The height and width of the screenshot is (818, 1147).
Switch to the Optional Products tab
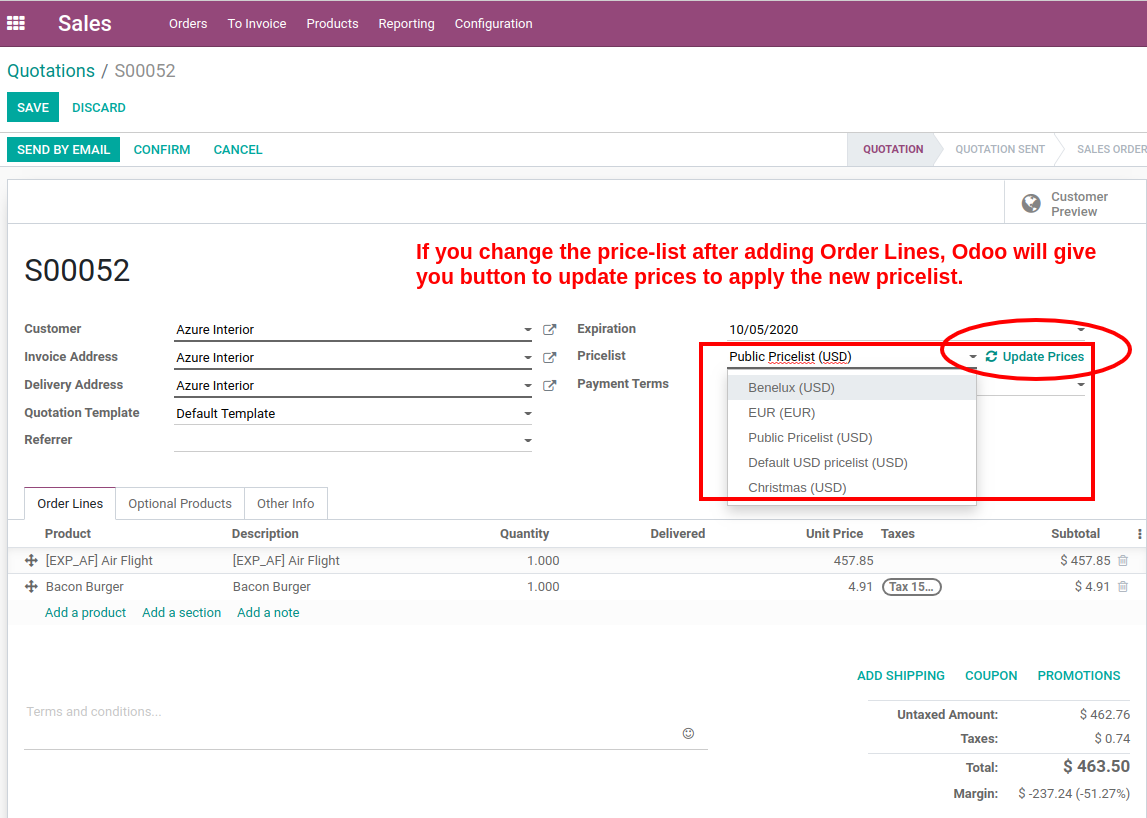[x=180, y=503]
